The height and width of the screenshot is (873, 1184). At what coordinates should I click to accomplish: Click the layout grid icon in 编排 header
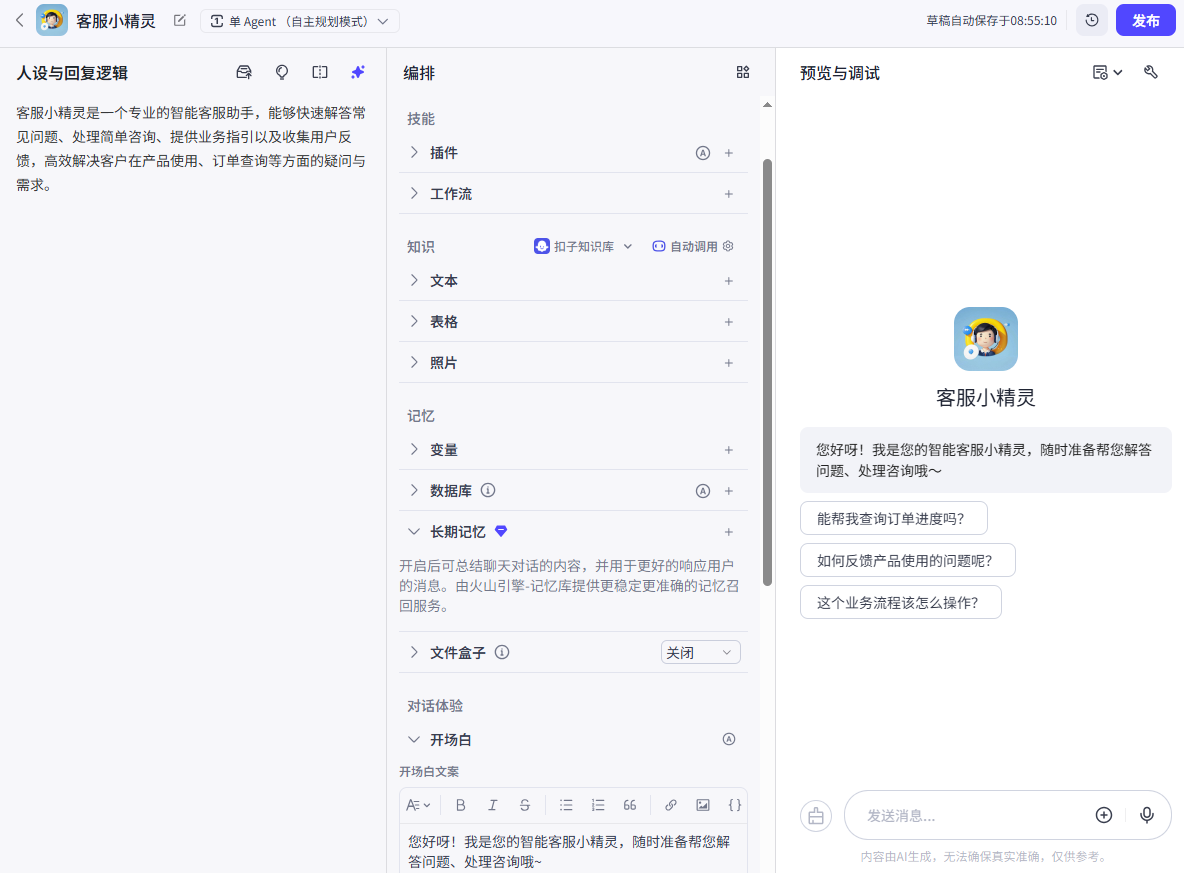tap(743, 72)
